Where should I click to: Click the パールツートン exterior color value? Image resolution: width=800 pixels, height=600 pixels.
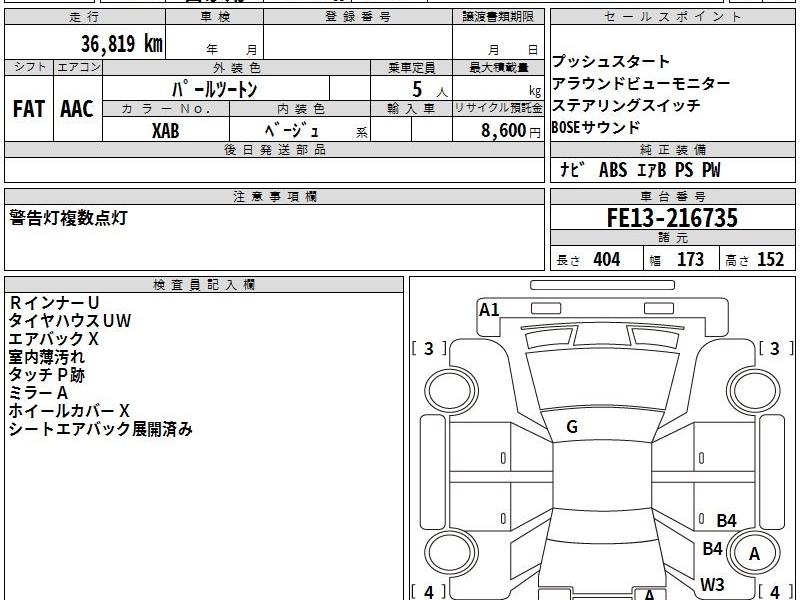pos(214,89)
